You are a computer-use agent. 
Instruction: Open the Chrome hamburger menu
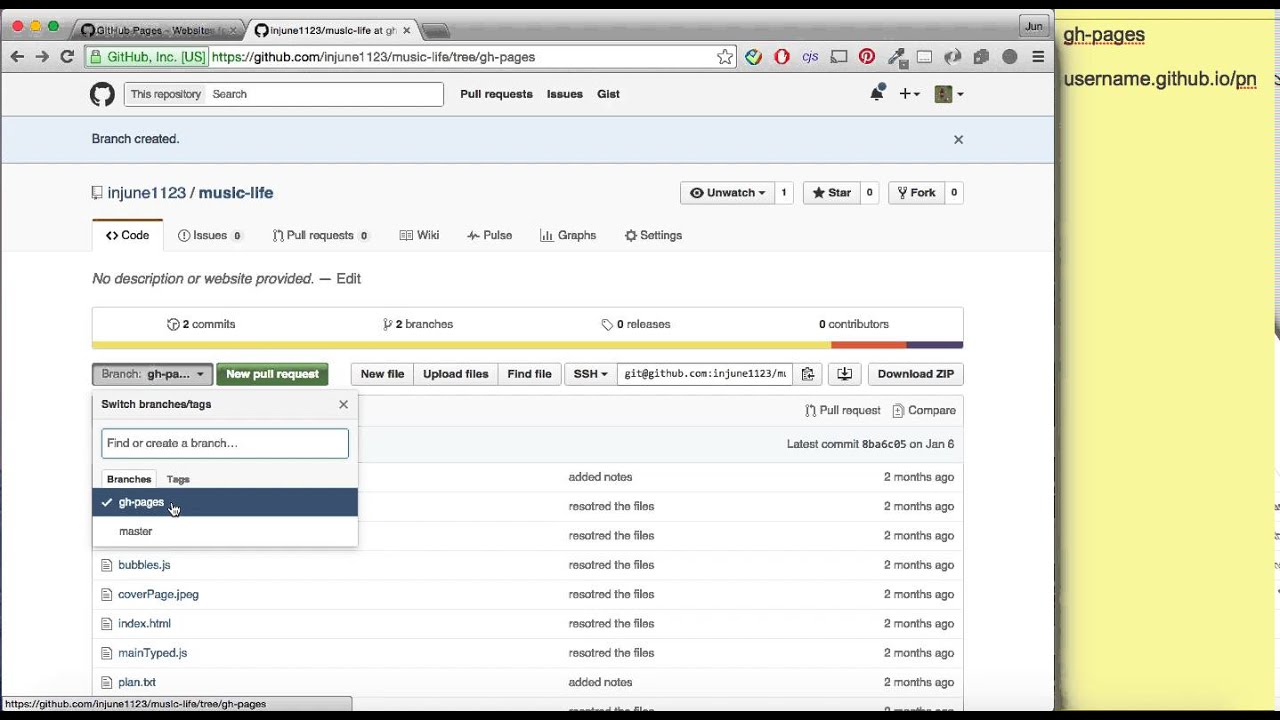coord(1039,57)
